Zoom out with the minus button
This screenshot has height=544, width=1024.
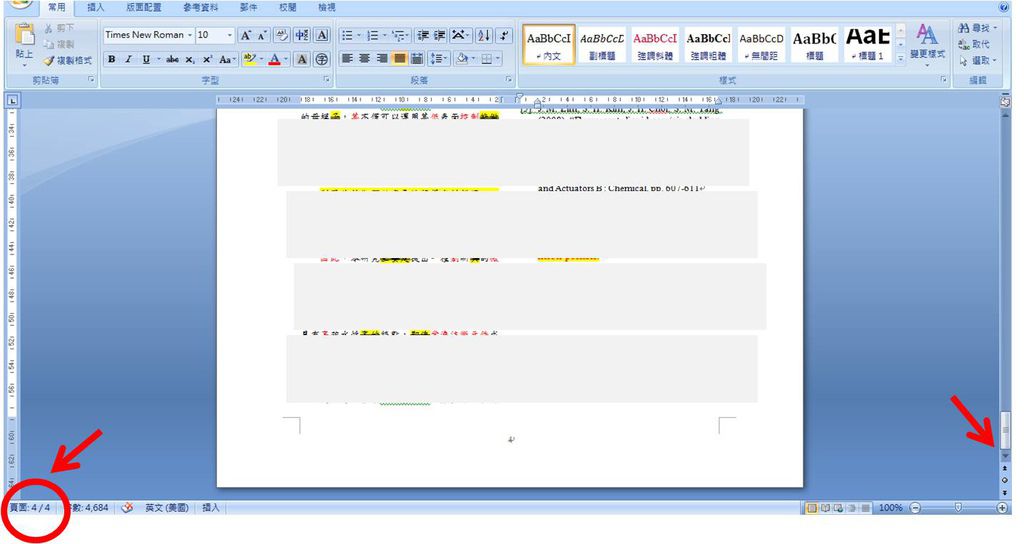pyautogui.click(x=915, y=507)
